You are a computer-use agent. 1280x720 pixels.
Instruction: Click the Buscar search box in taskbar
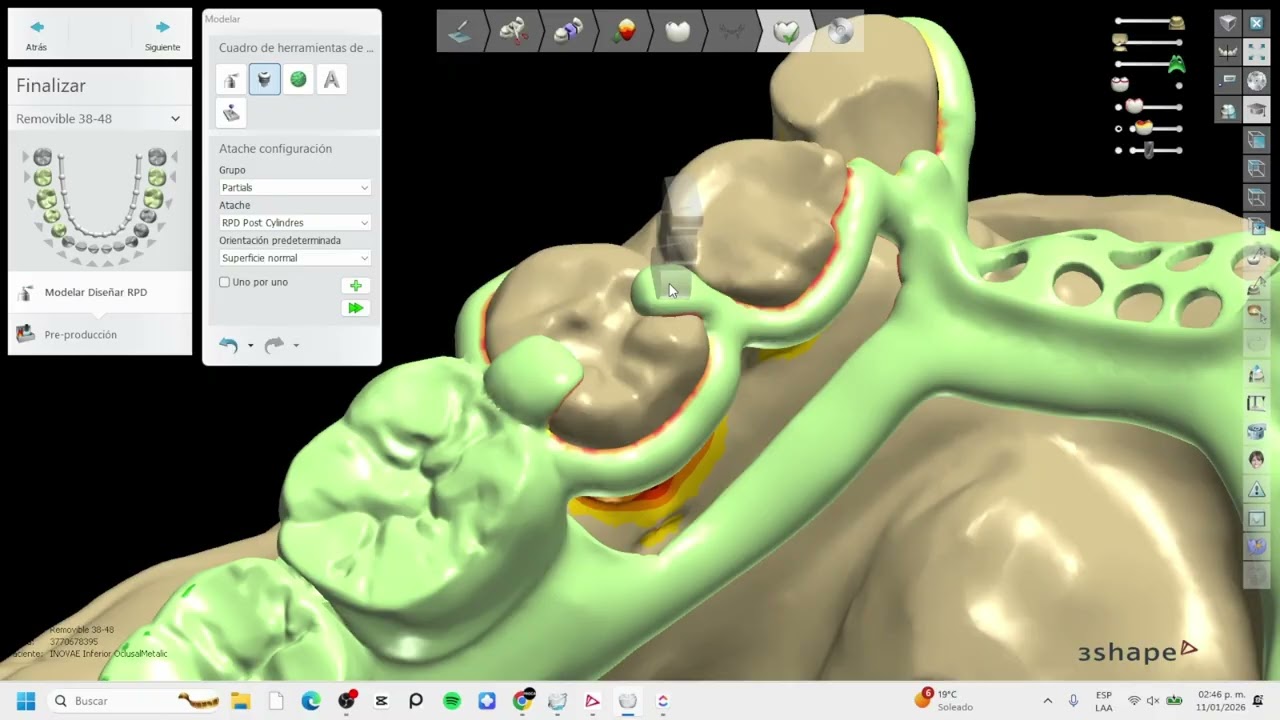pyautogui.click(x=135, y=701)
